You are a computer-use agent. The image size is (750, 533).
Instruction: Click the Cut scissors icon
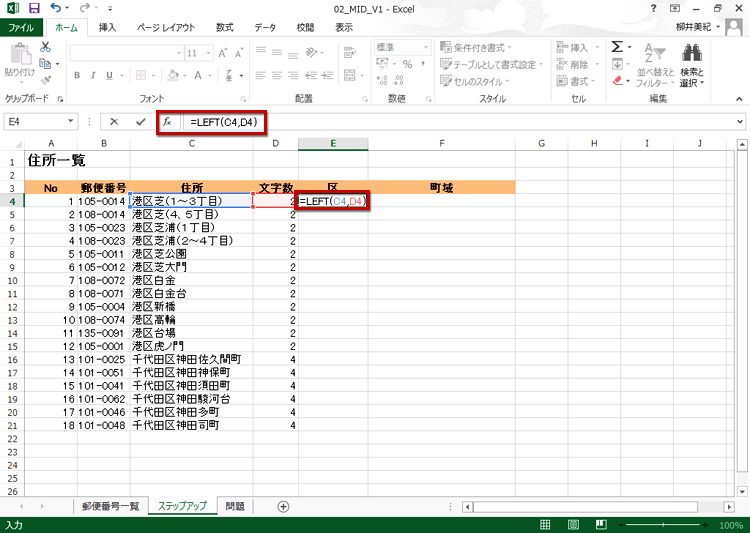point(45,47)
